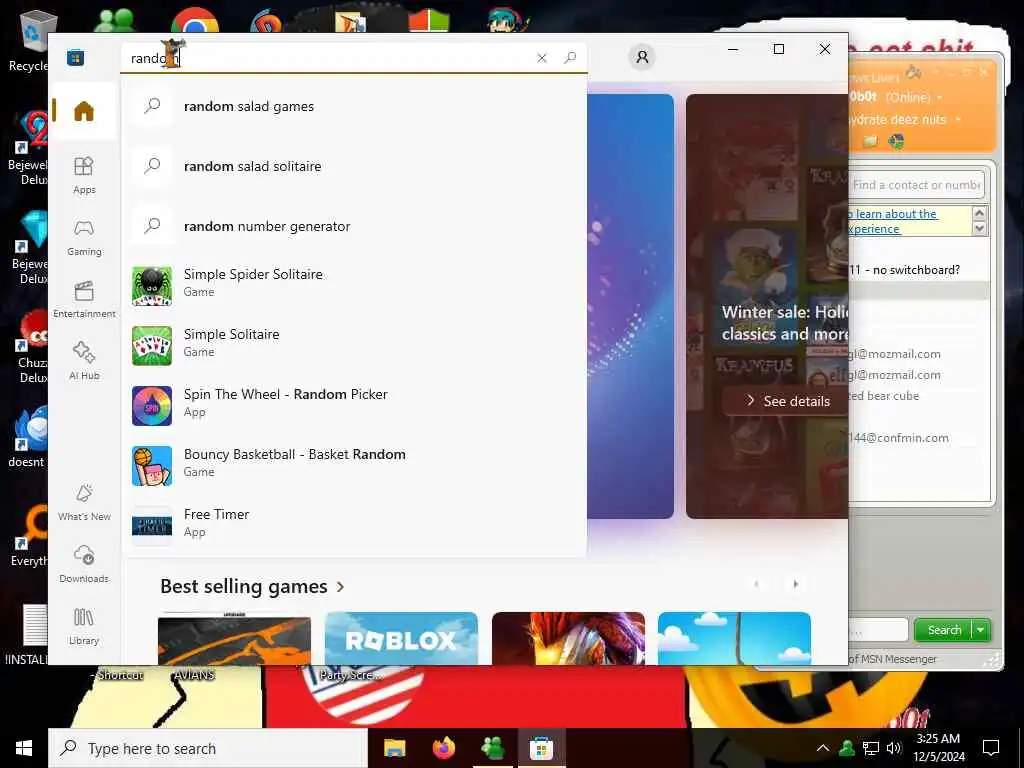The height and width of the screenshot is (768, 1024).
Task: Open File Explorer from taskbar
Action: coord(394,748)
